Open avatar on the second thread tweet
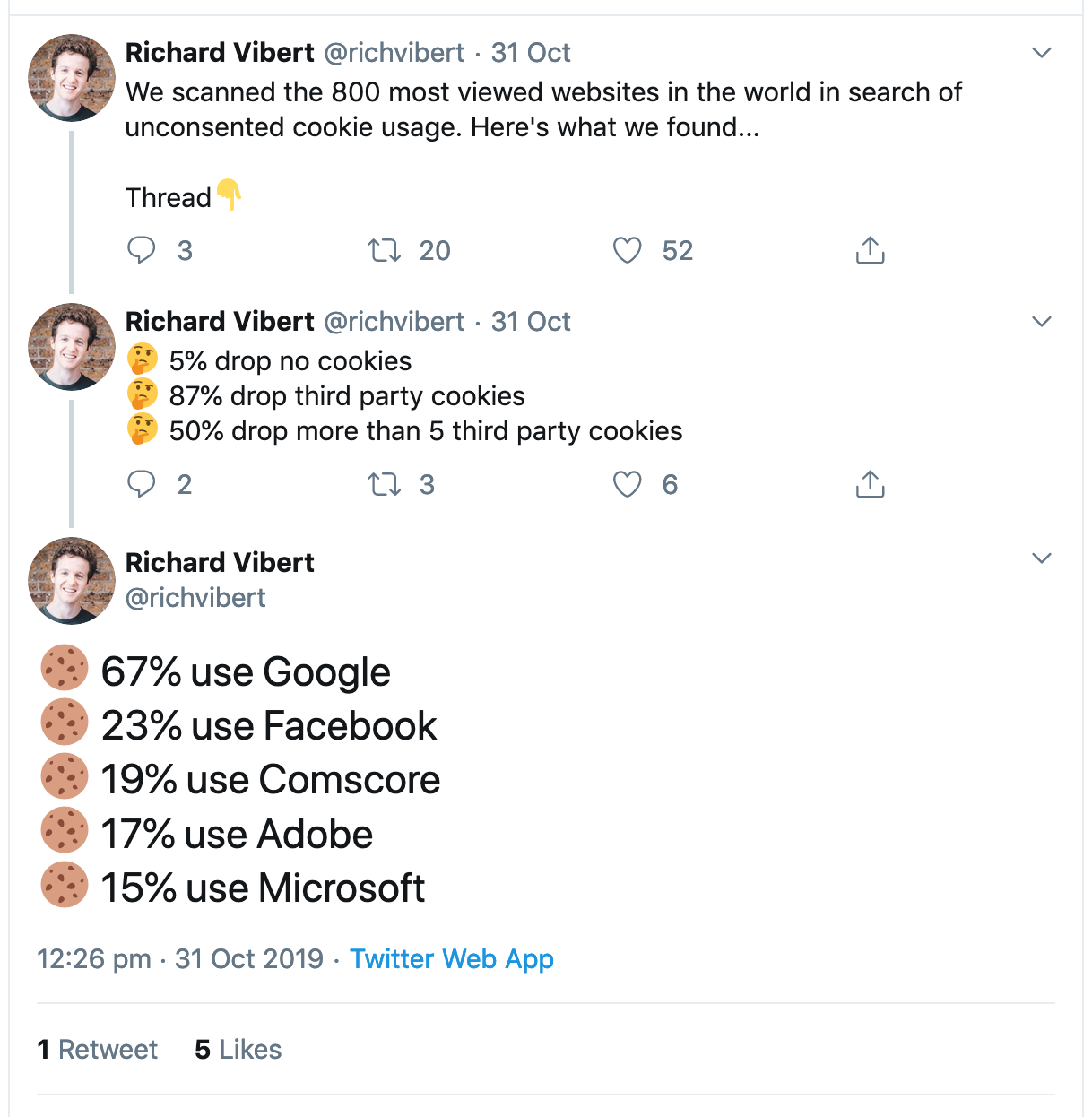The height and width of the screenshot is (1117, 1092). point(72,347)
